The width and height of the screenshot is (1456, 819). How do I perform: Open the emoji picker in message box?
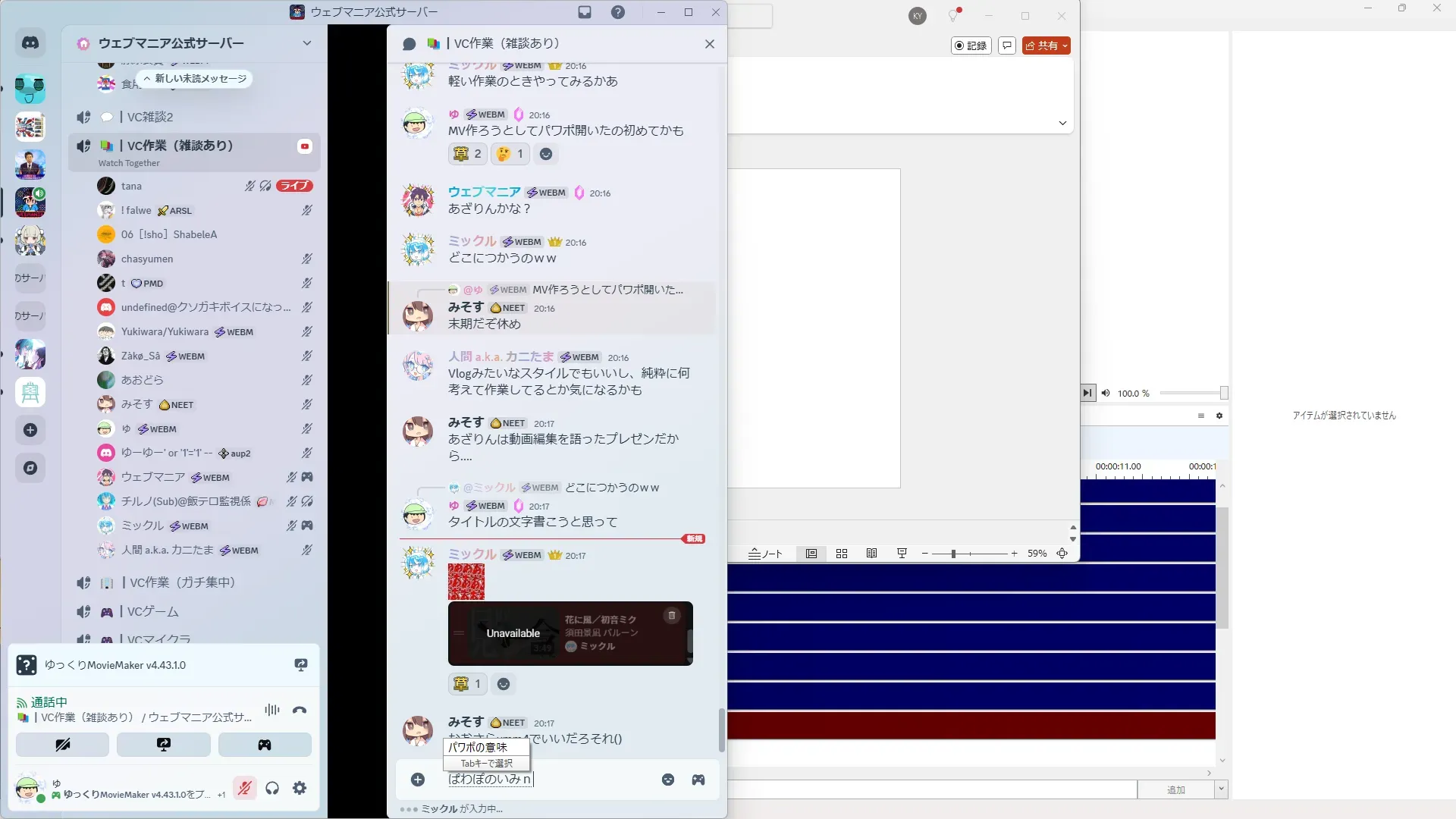pyautogui.click(x=668, y=780)
